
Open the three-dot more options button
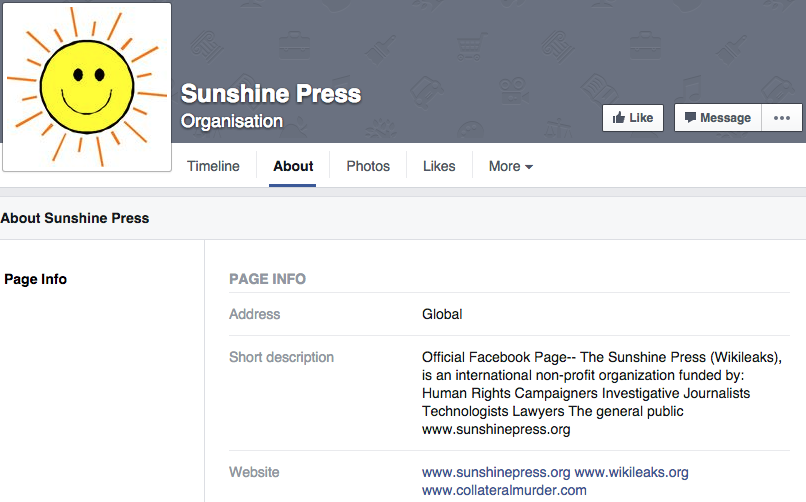coord(782,118)
